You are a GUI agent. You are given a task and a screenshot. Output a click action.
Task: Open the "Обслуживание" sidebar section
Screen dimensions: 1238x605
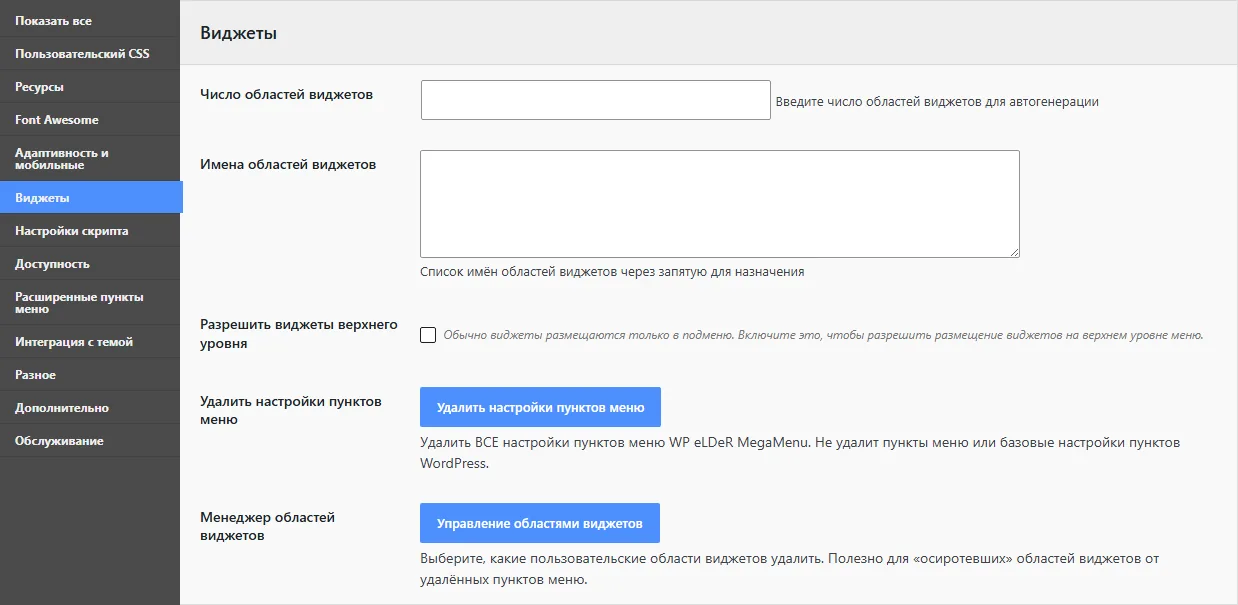pyautogui.click(x=90, y=441)
